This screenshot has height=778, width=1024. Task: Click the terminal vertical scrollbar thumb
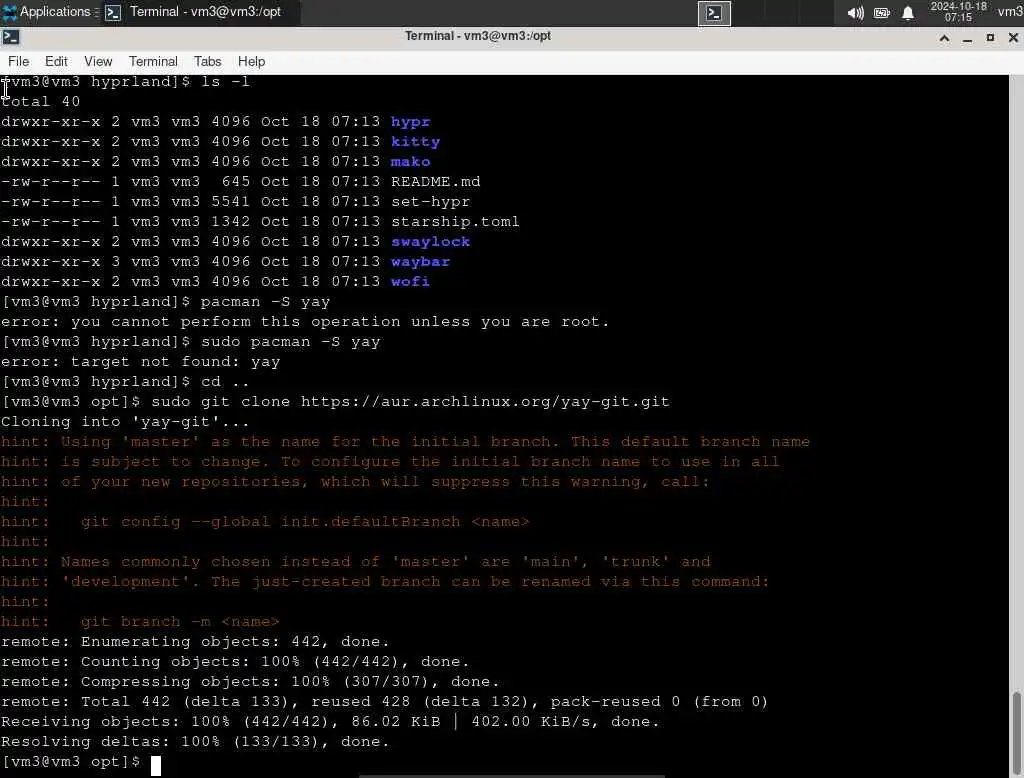pyautogui.click(x=1017, y=734)
